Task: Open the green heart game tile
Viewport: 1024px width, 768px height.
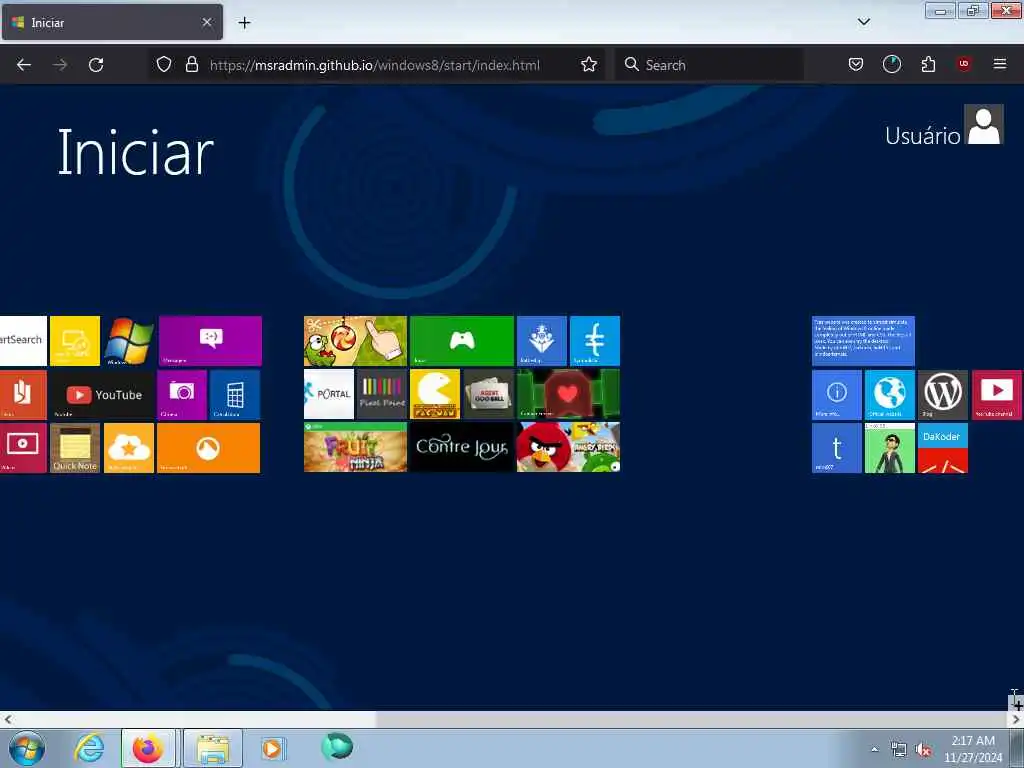Action: coord(568,394)
